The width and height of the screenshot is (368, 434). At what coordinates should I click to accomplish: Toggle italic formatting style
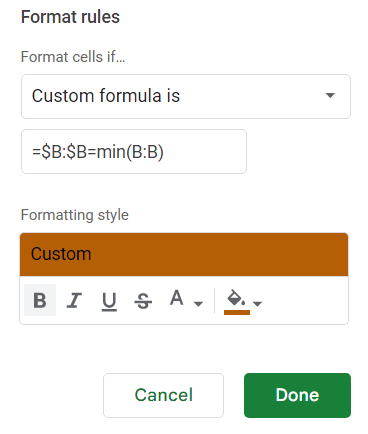74,300
